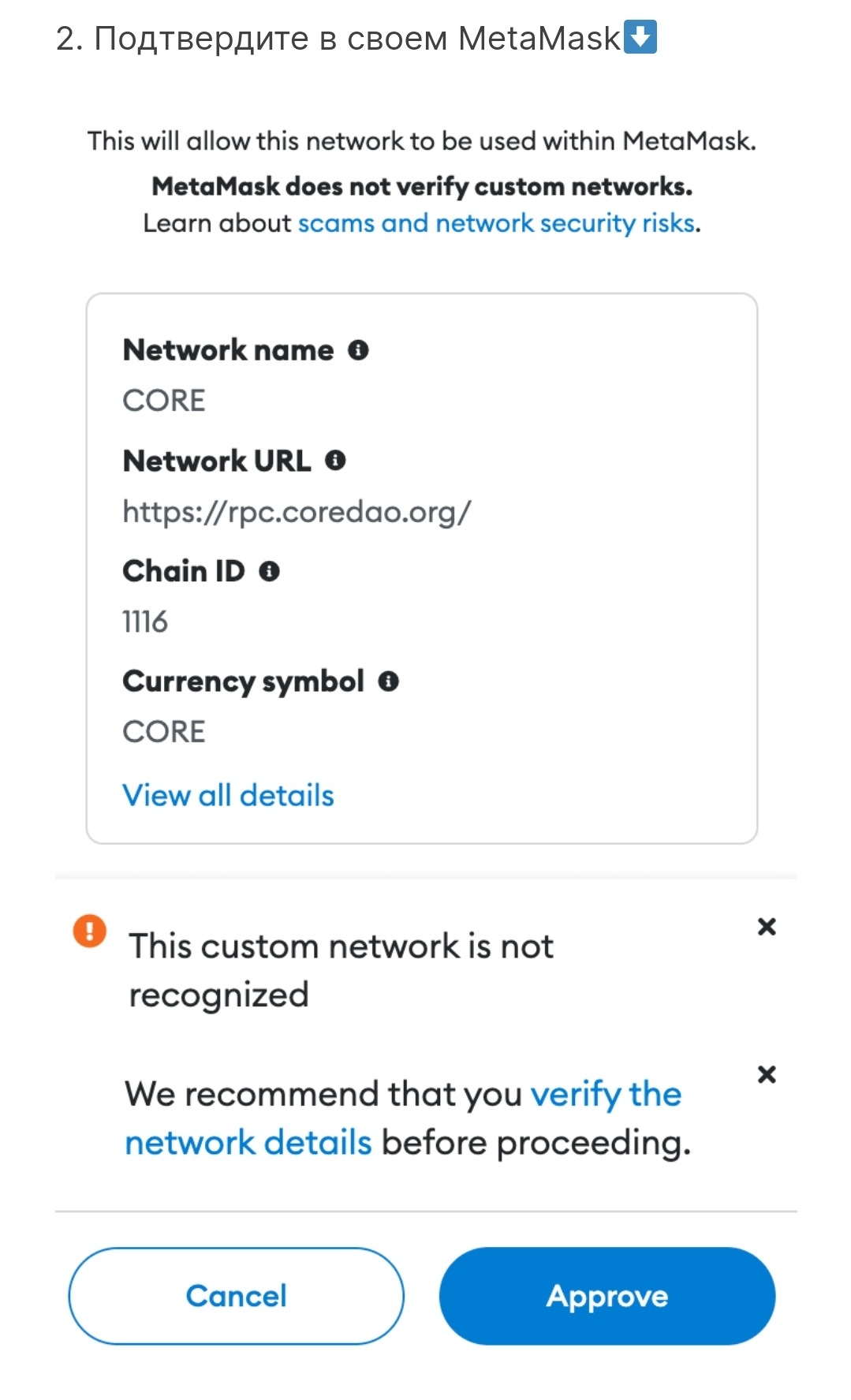Image resolution: width=851 pixels, height=1400 pixels.
Task: Click the Network name info icon
Action: (x=358, y=350)
